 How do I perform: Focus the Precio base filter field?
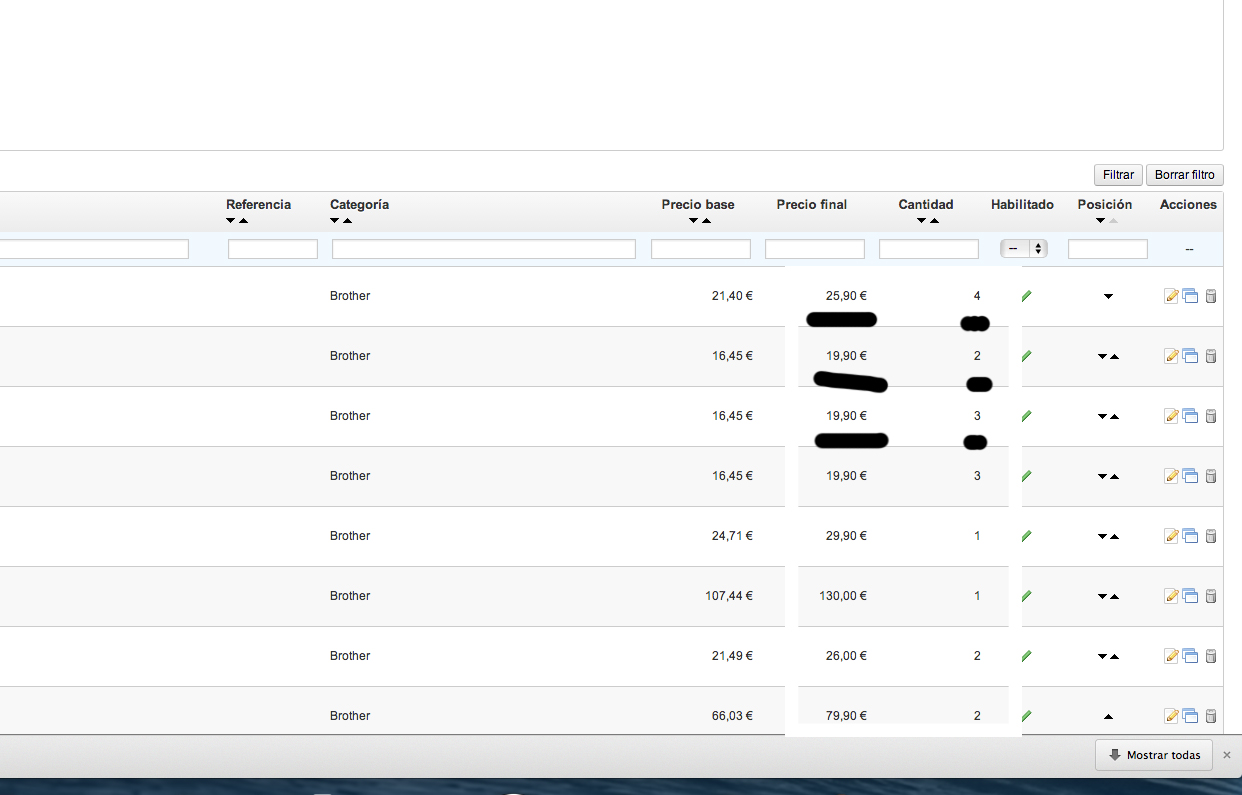701,249
